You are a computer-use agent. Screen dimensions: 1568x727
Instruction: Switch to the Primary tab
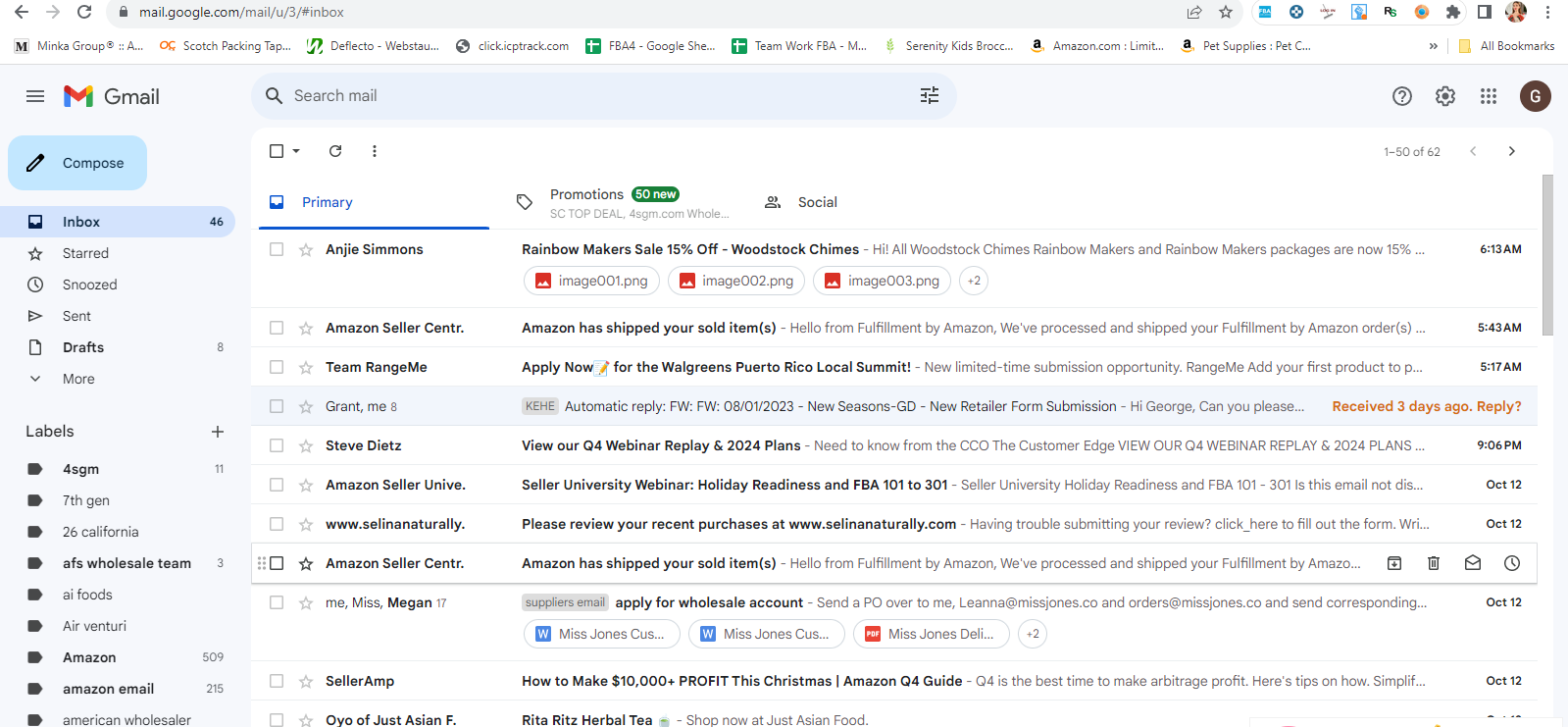click(374, 202)
